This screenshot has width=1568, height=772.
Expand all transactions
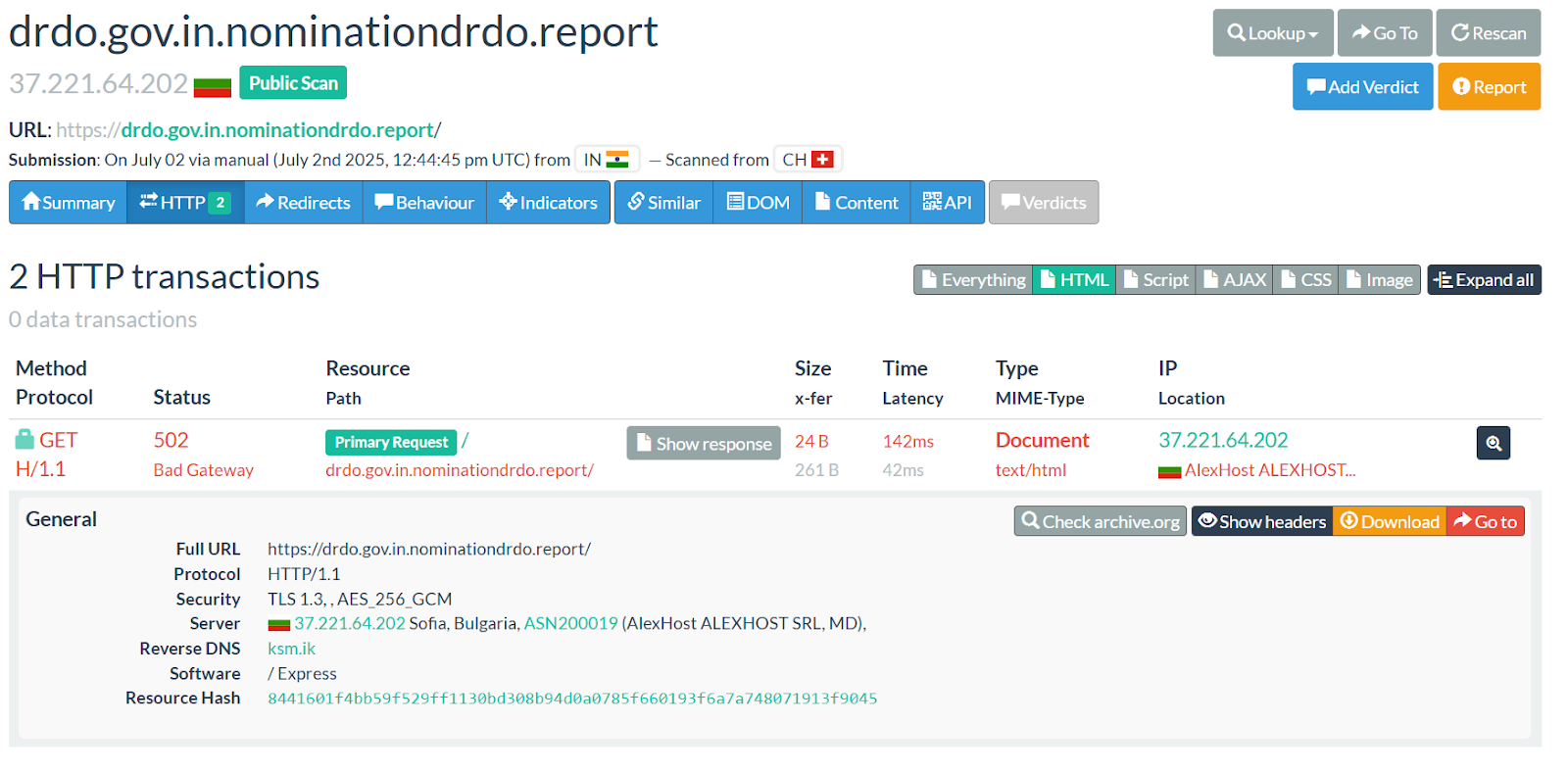[1484, 280]
